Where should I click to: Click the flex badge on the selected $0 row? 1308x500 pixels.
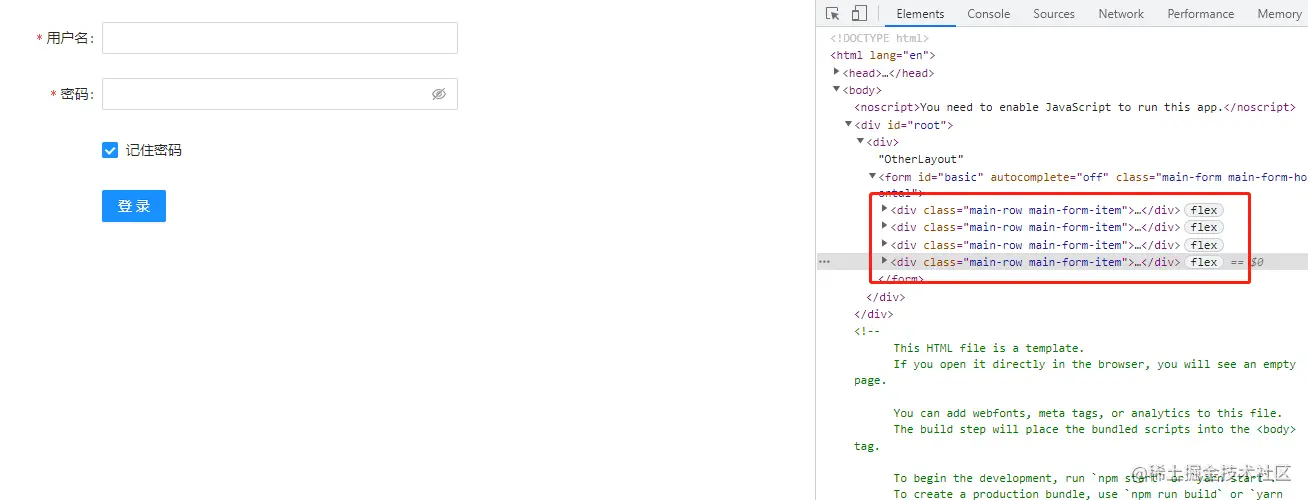[1204, 262]
